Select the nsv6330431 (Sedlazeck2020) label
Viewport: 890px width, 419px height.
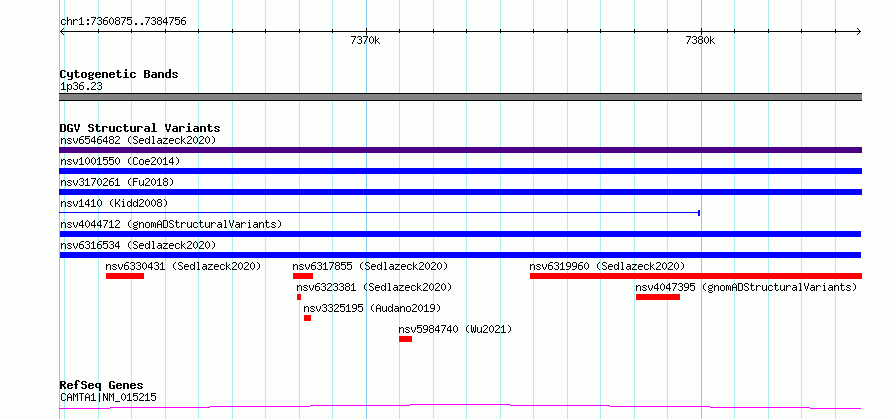click(183, 266)
